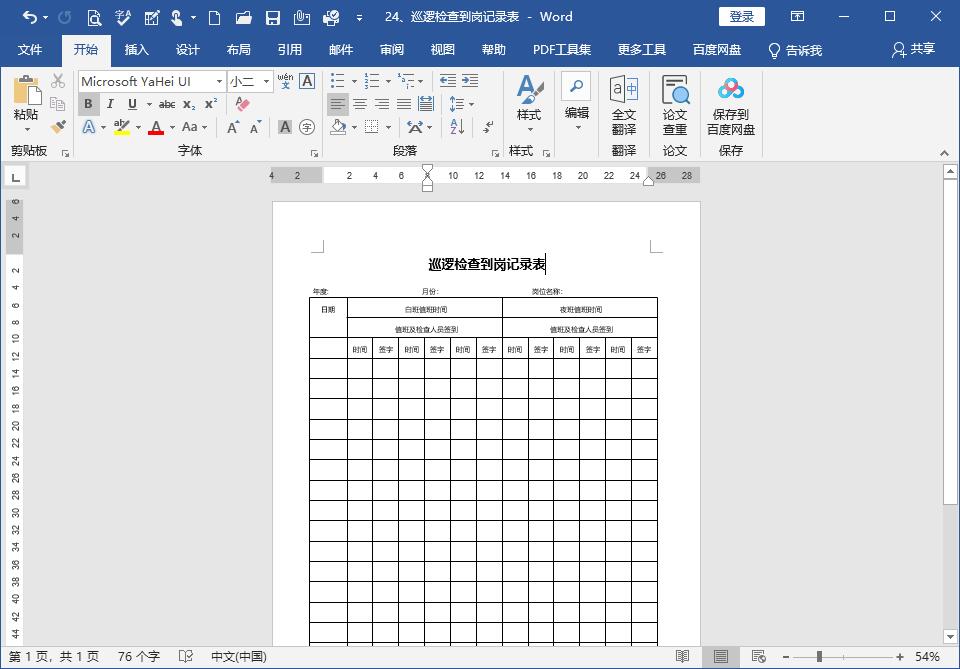Image resolution: width=960 pixels, height=669 pixels.
Task: Open the Styles gallery icon
Action: [529, 104]
